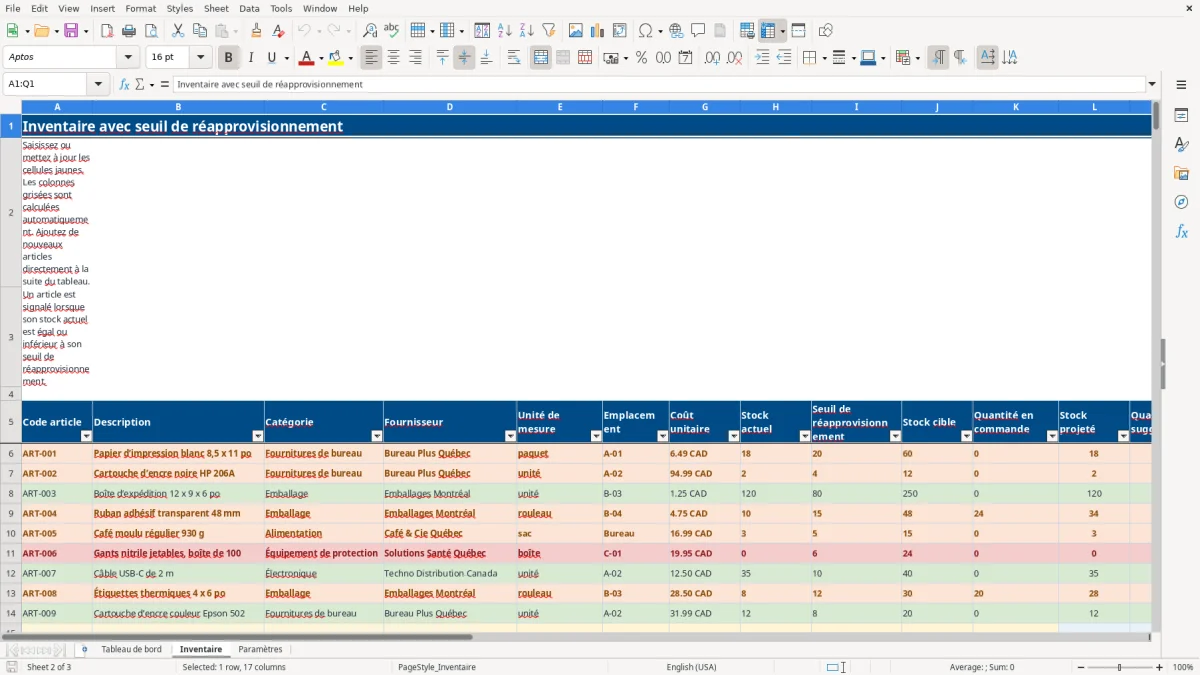
Task: Click the formula input line
Action: pos(658,84)
